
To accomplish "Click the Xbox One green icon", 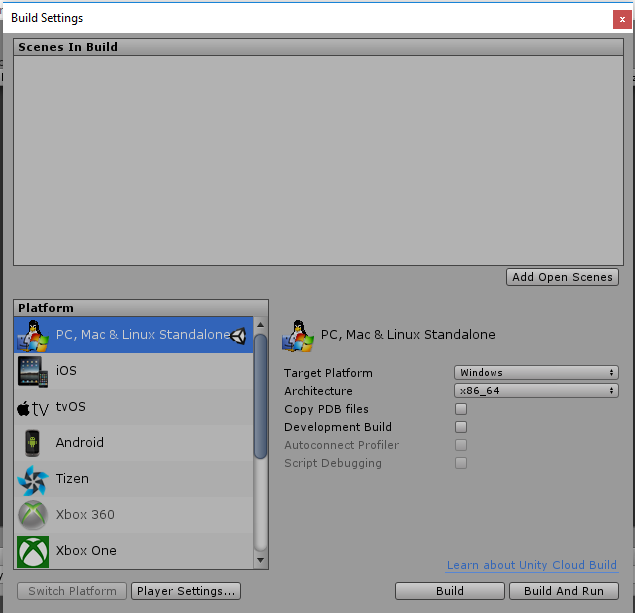I will [x=33, y=551].
